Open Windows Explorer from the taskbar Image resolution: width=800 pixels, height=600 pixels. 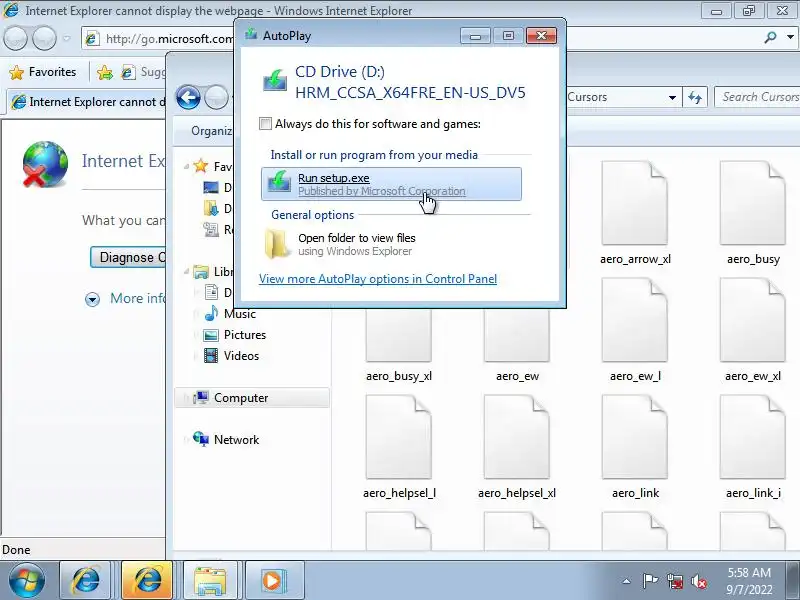210,580
